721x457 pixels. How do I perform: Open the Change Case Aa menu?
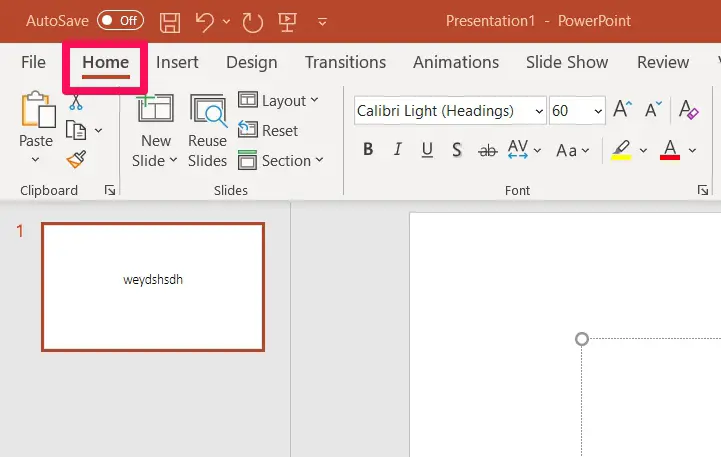572,150
